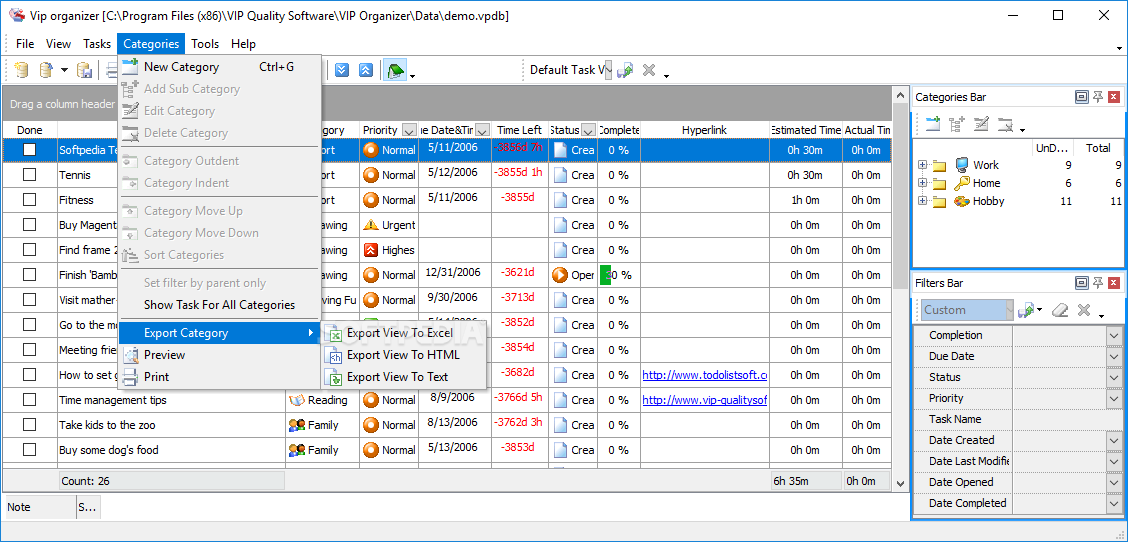
Task: Pin the Categories Bar panel
Action: click(1098, 97)
